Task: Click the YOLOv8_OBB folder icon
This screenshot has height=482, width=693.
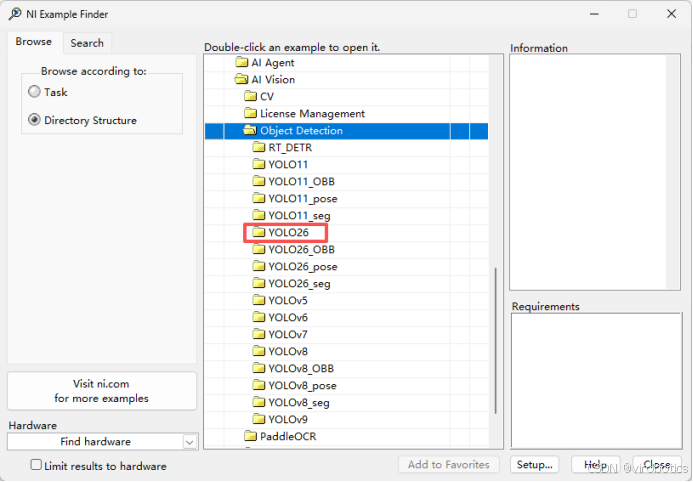Action: pyautogui.click(x=259, y=368)
